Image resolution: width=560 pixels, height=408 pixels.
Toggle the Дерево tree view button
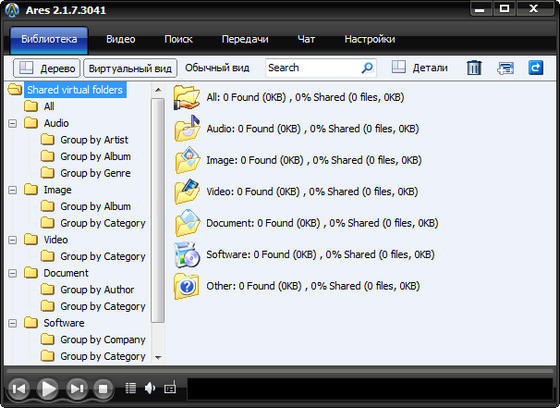(x=46, y=68)
